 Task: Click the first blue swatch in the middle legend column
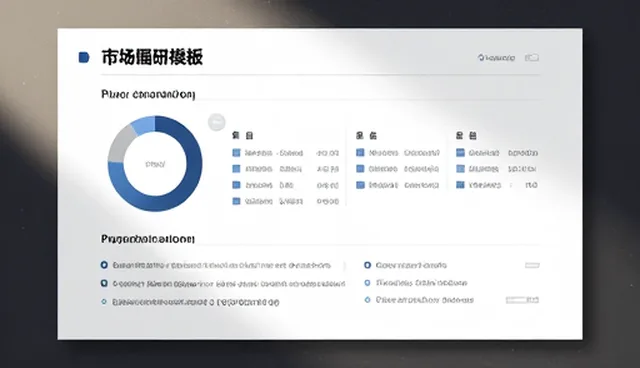pos(360,153)
